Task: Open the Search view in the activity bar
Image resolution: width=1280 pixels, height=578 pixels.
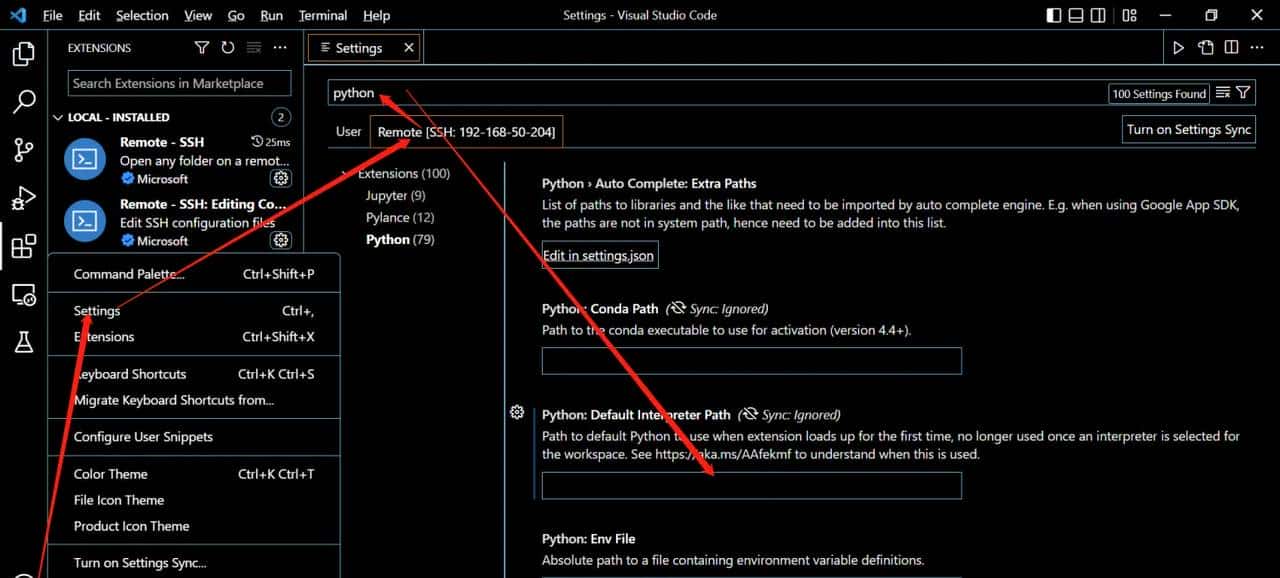Action: pos(24,101)
